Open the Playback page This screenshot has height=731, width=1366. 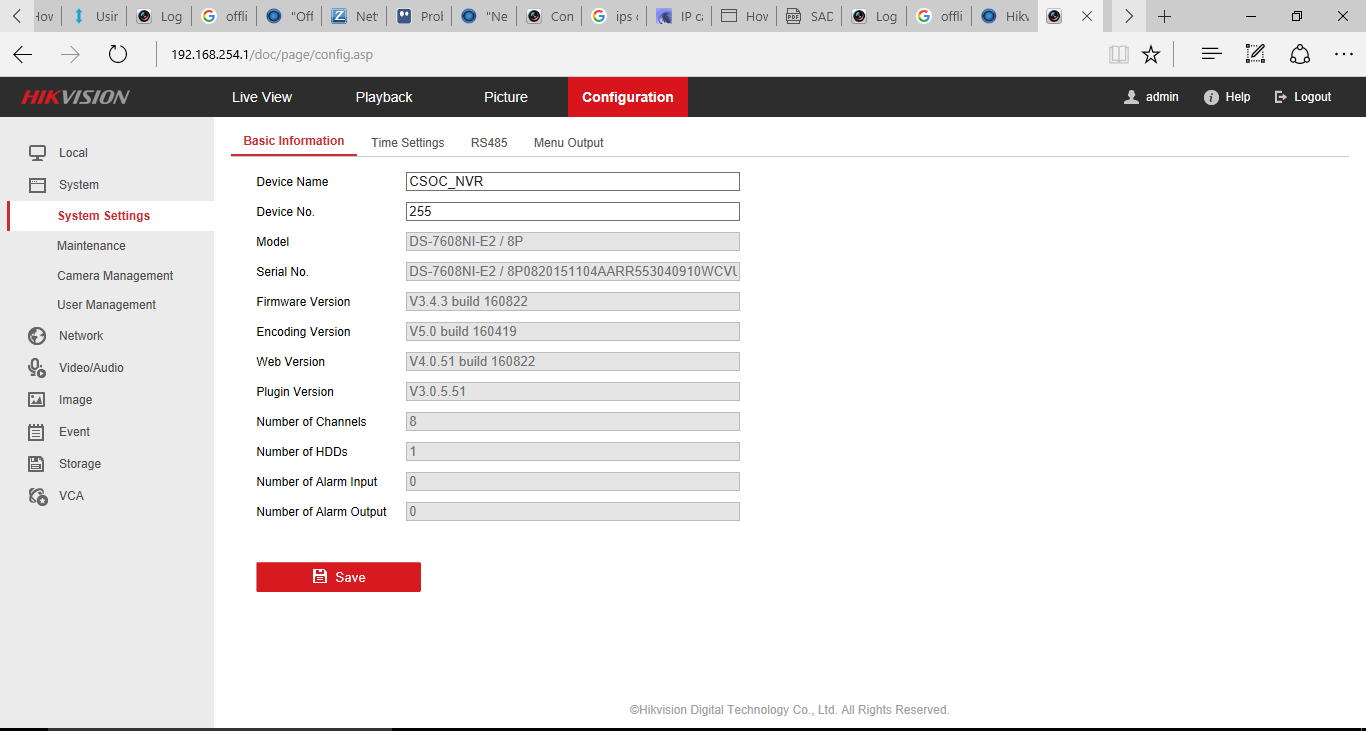click(x=384, y=97)
